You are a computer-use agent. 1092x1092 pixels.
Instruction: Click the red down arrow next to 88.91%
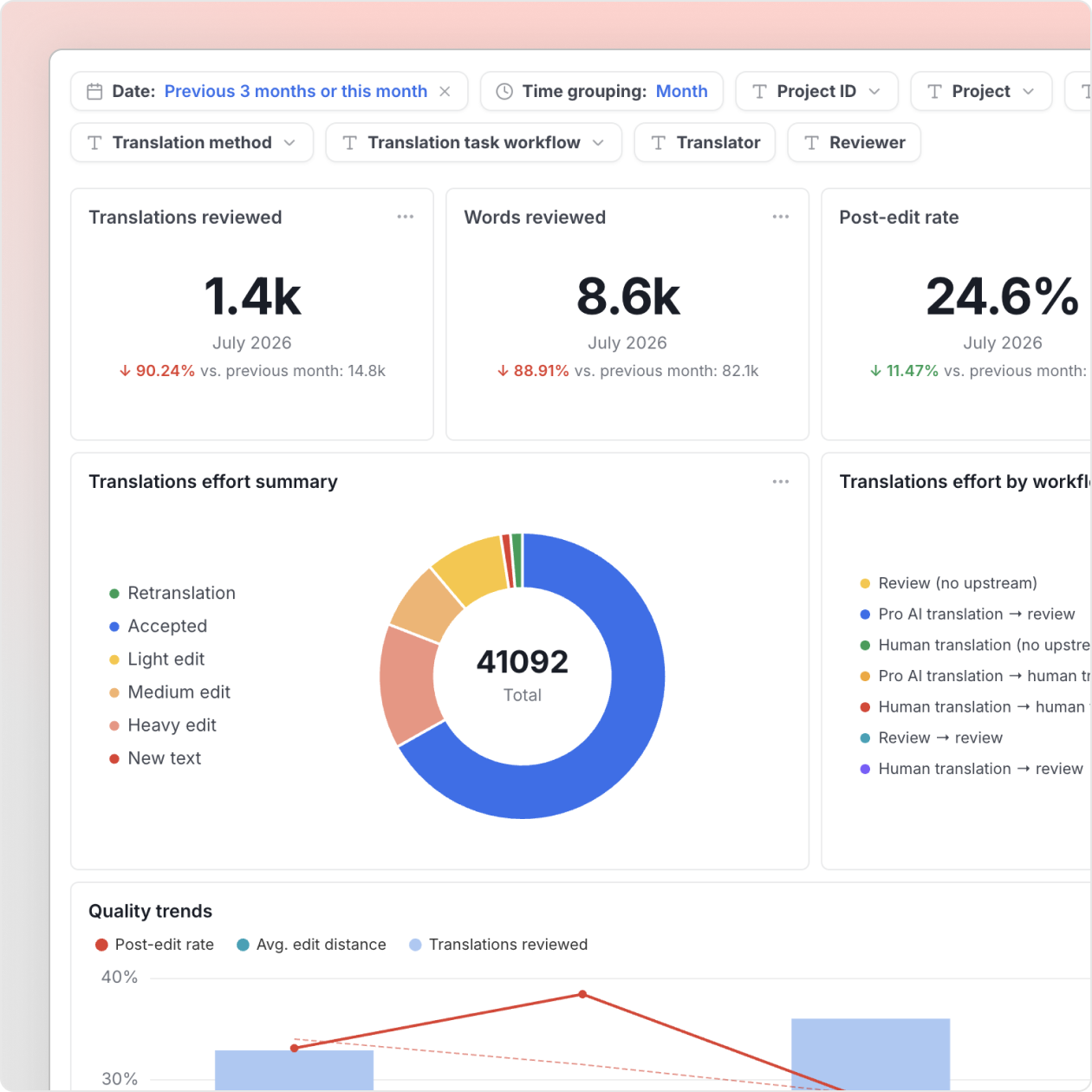click(503, 371)
